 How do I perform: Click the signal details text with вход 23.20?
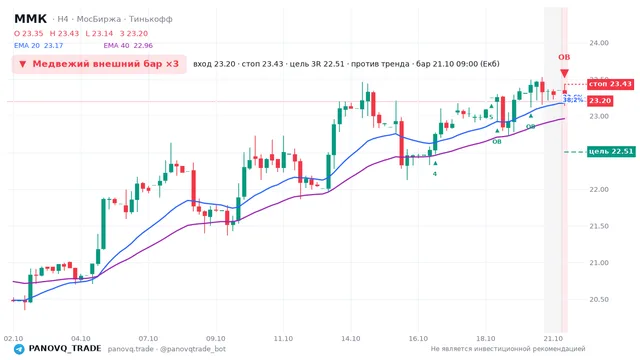pyautogui.click(x=346, y=64)
